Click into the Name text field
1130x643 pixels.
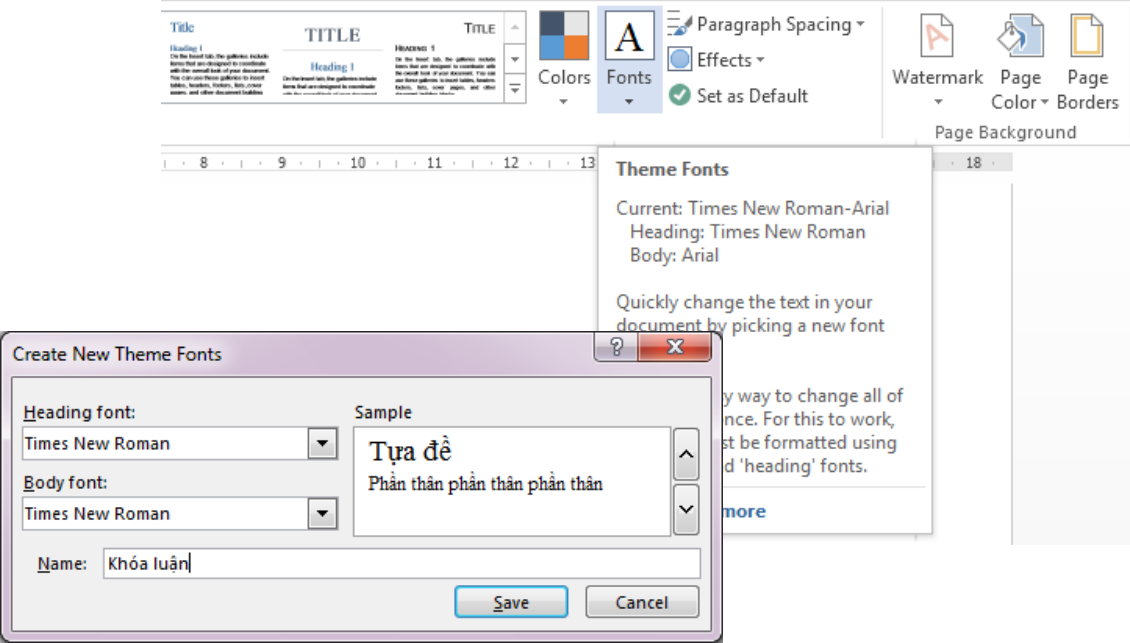(401, 563)
